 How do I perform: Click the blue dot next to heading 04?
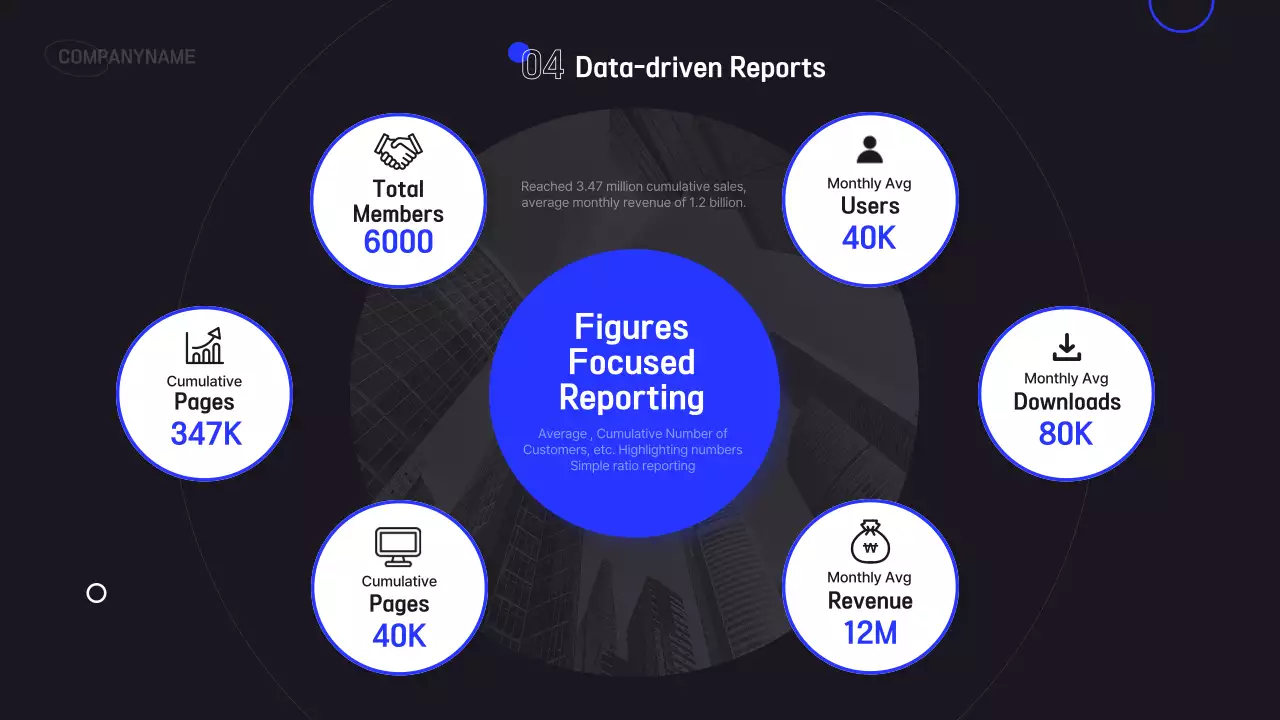click(517, 50)
